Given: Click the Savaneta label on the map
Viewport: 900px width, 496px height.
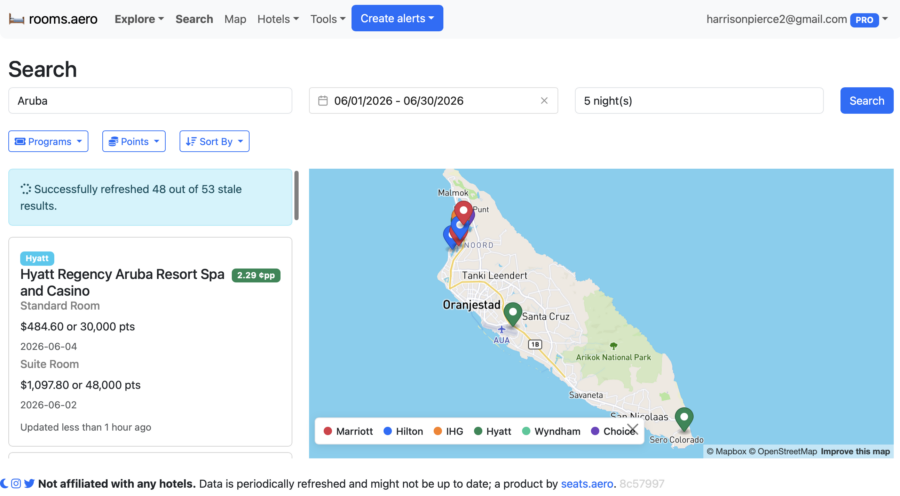Looking at the screenshot, I should pos(586,395).
